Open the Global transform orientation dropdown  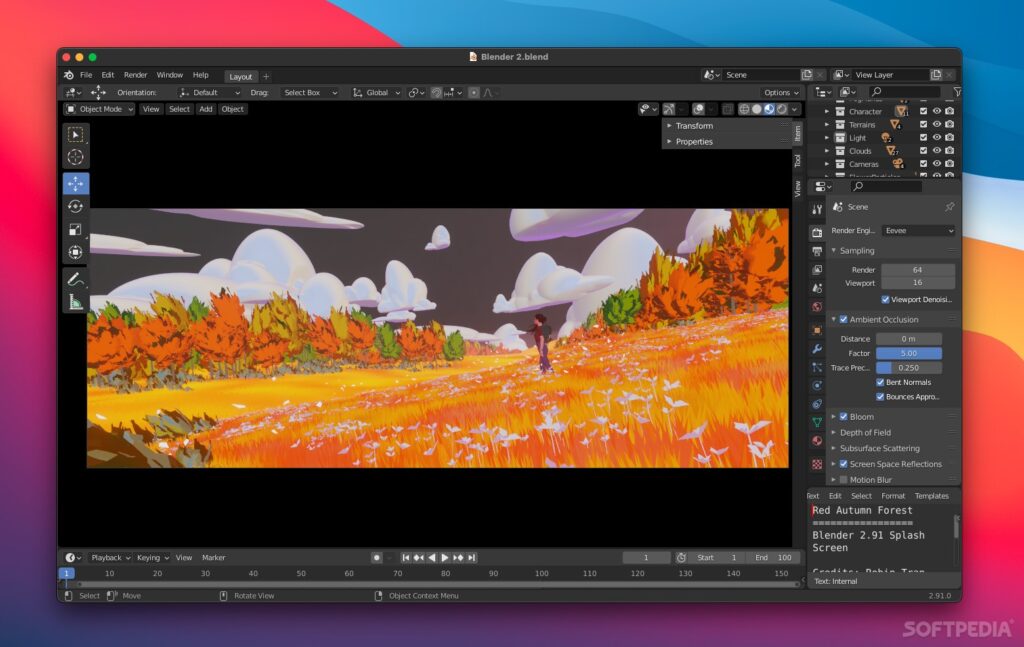[377, 93]
